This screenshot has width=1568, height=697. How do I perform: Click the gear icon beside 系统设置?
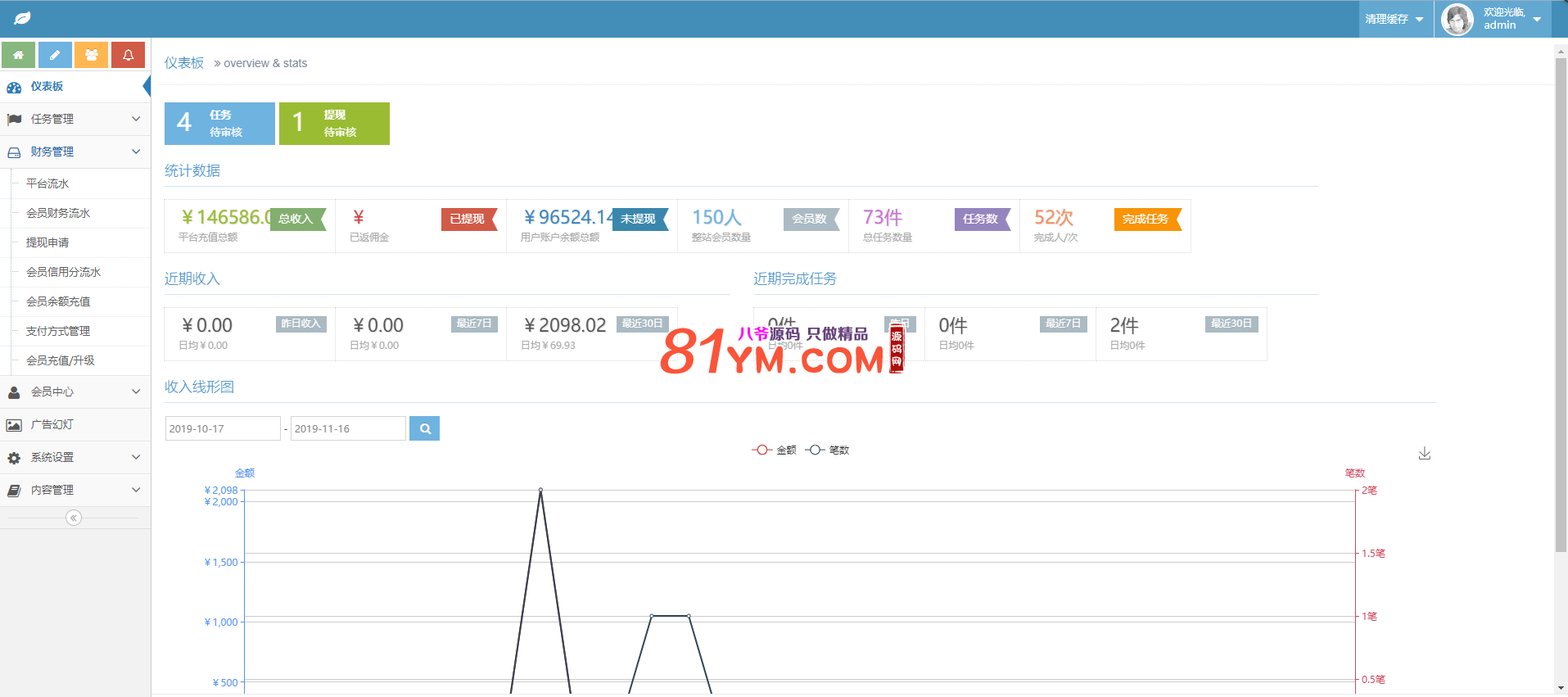point(14,458)
